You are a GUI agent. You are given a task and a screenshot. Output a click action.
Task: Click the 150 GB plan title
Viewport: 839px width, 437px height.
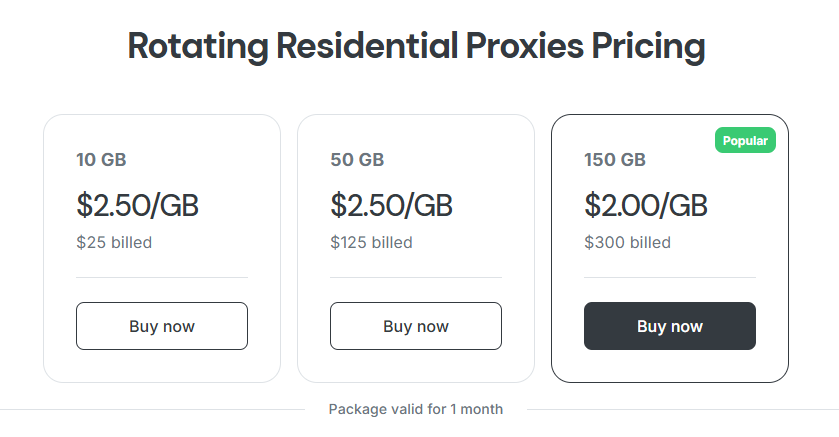(x=615, y=159)
